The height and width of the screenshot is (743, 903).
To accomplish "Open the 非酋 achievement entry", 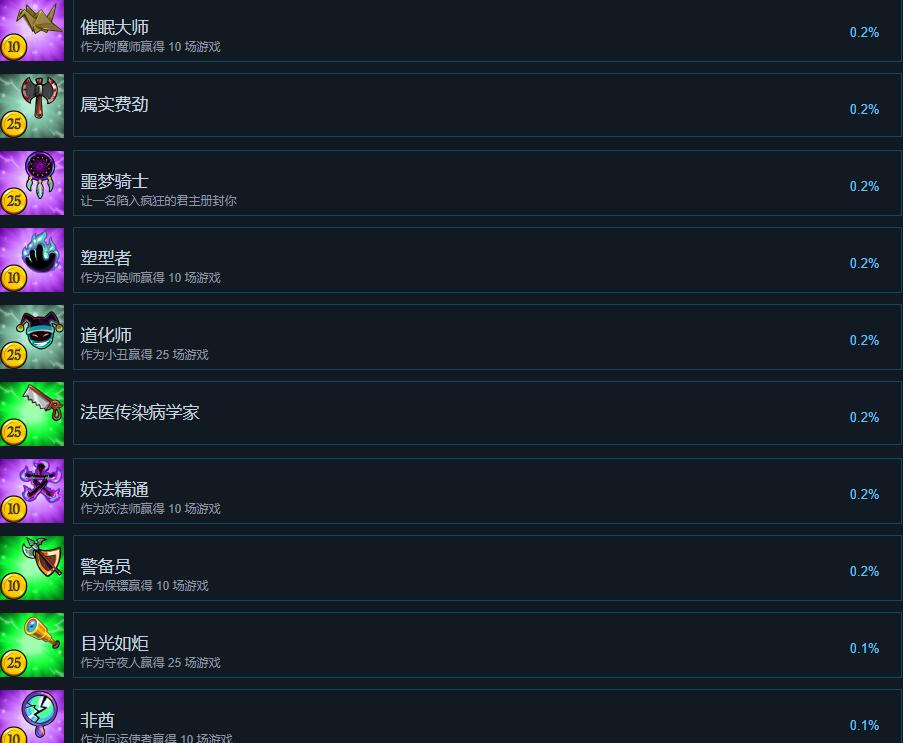I will click(487, 717).
